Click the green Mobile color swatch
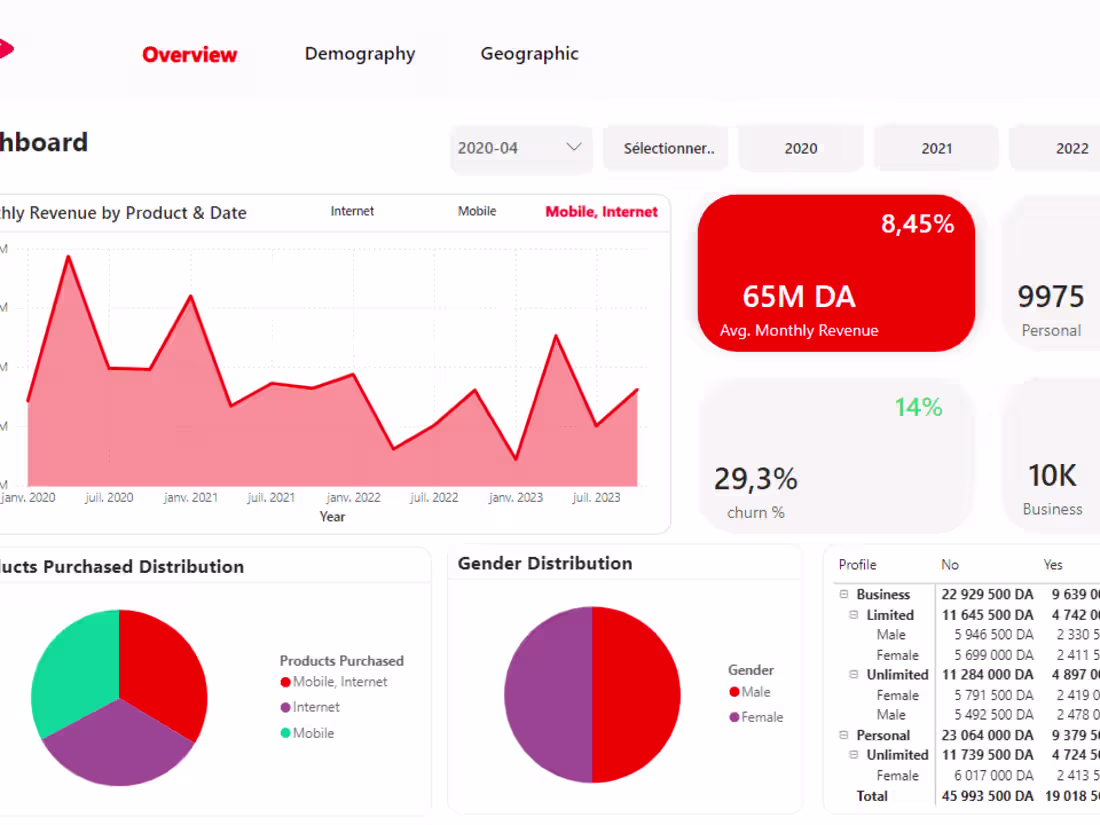This screenshot has height=825, width=1100. click(285, 733)
